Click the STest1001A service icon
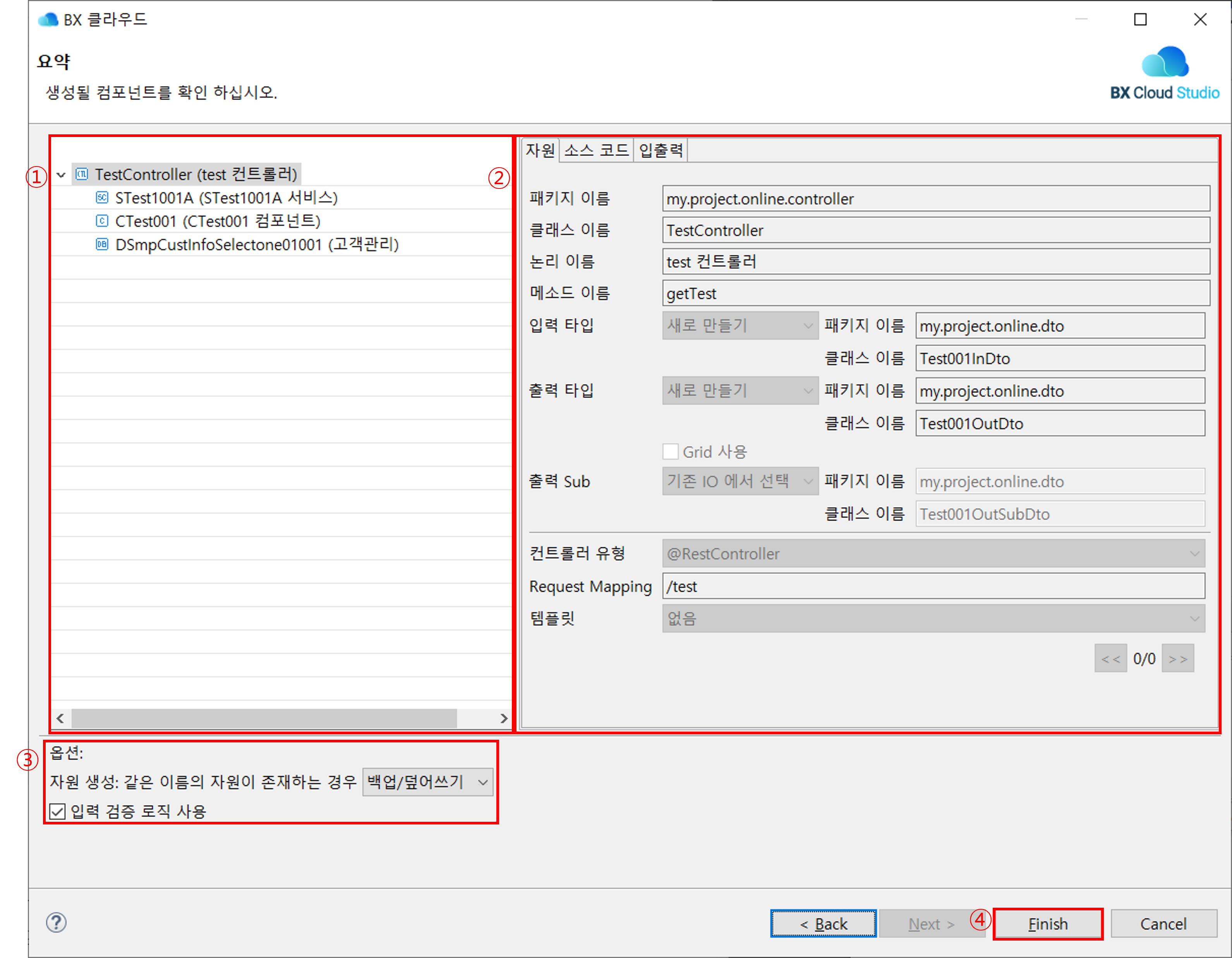Screen dimensions: 1232x958 point(102,197)
